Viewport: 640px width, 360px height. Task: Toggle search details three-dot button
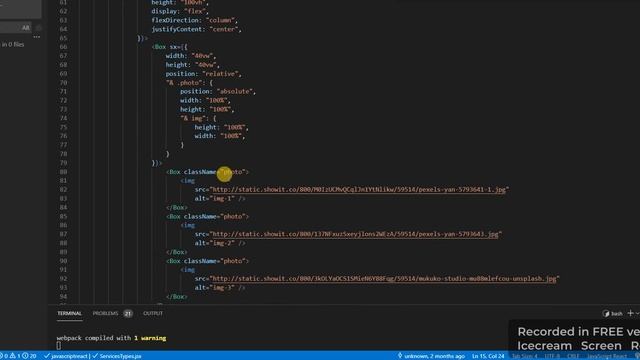point(37,37)
